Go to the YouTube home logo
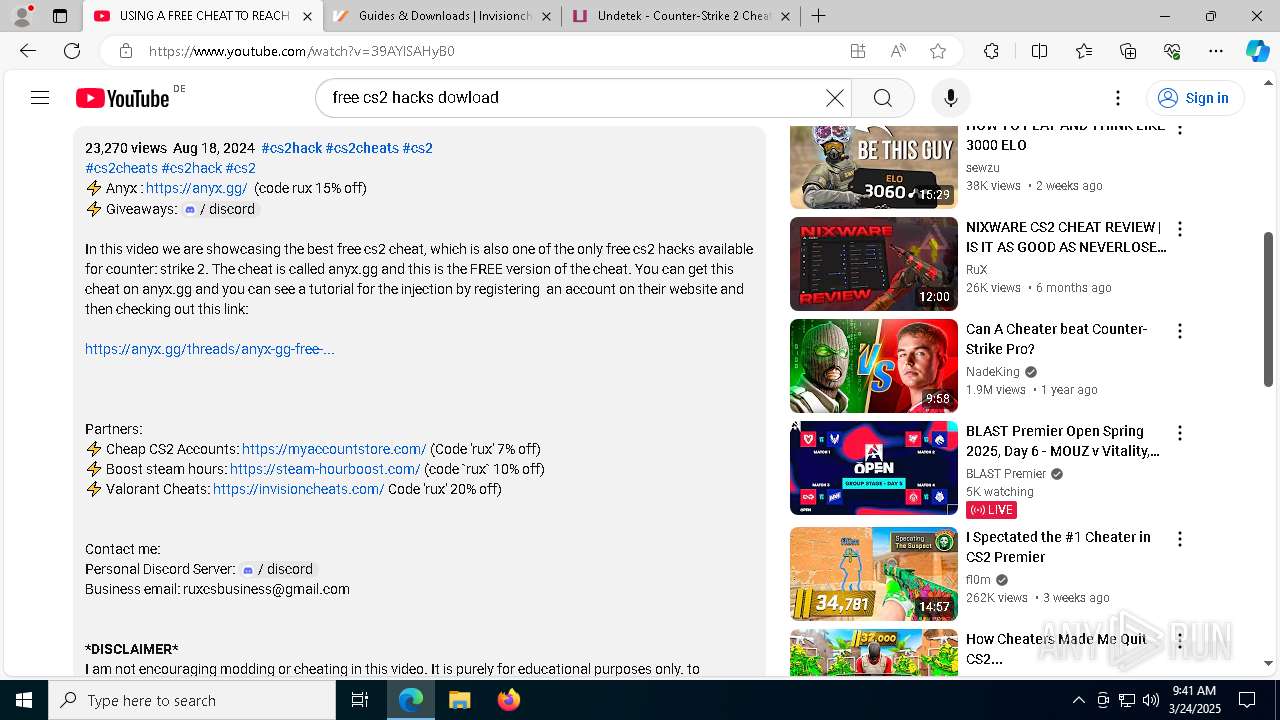Viewport: 1280px width, 720px height. coord(122,98)
